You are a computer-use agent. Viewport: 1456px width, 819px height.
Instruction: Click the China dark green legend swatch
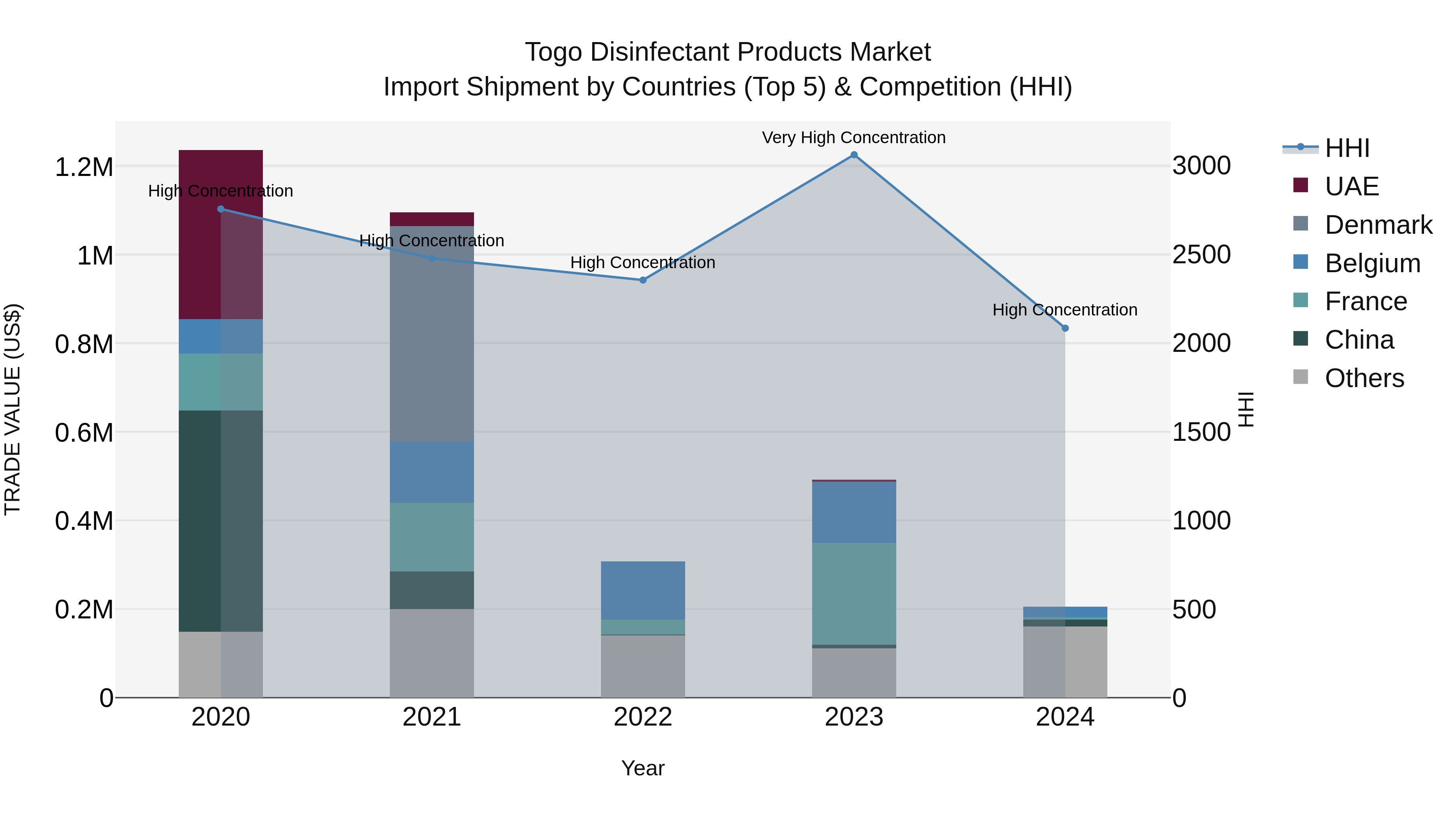click(1301, 339)
